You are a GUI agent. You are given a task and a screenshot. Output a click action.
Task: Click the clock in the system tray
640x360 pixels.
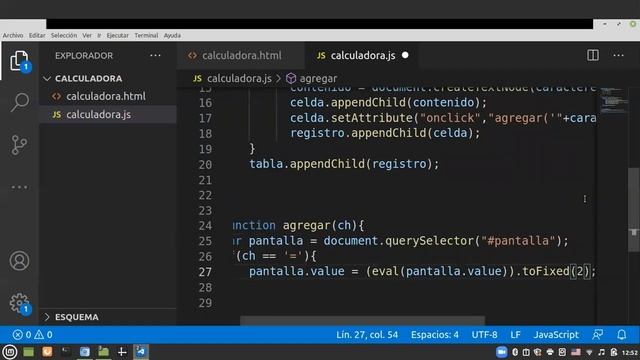click(629, 352)
